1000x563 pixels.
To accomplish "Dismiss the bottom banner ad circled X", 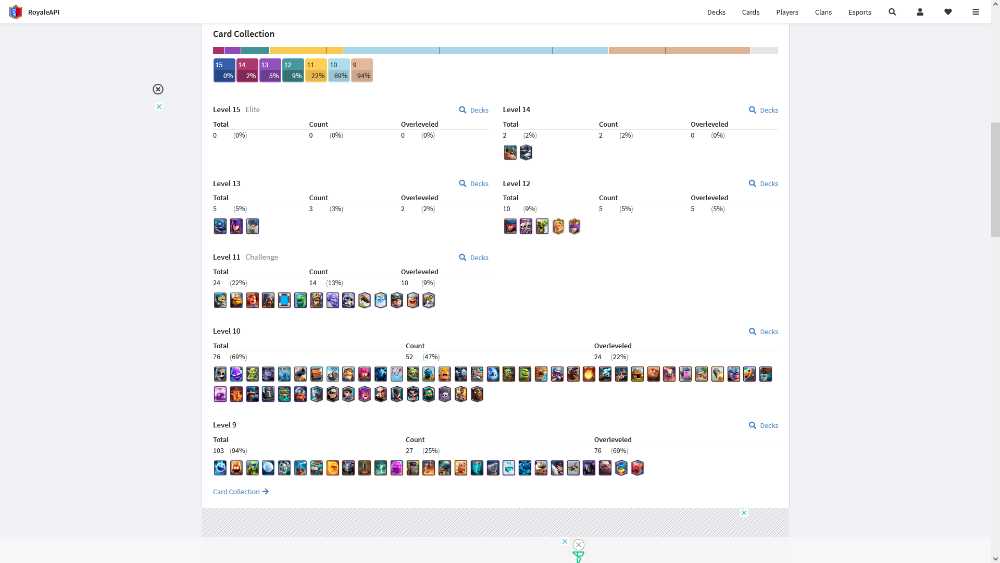I will [578, 545].
